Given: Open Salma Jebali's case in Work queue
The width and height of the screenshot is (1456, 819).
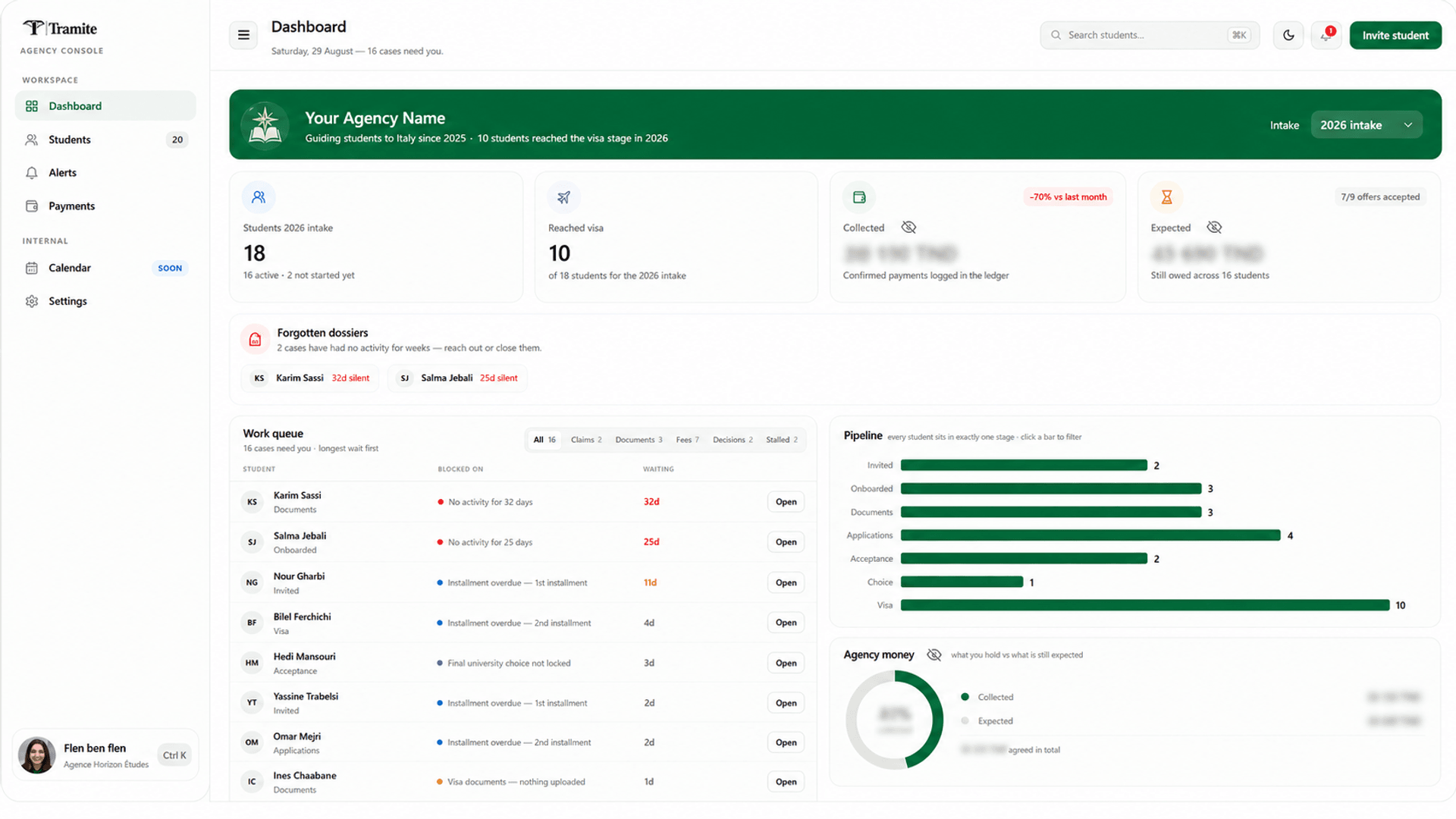Looking at the screenshot, I should 786,542.
